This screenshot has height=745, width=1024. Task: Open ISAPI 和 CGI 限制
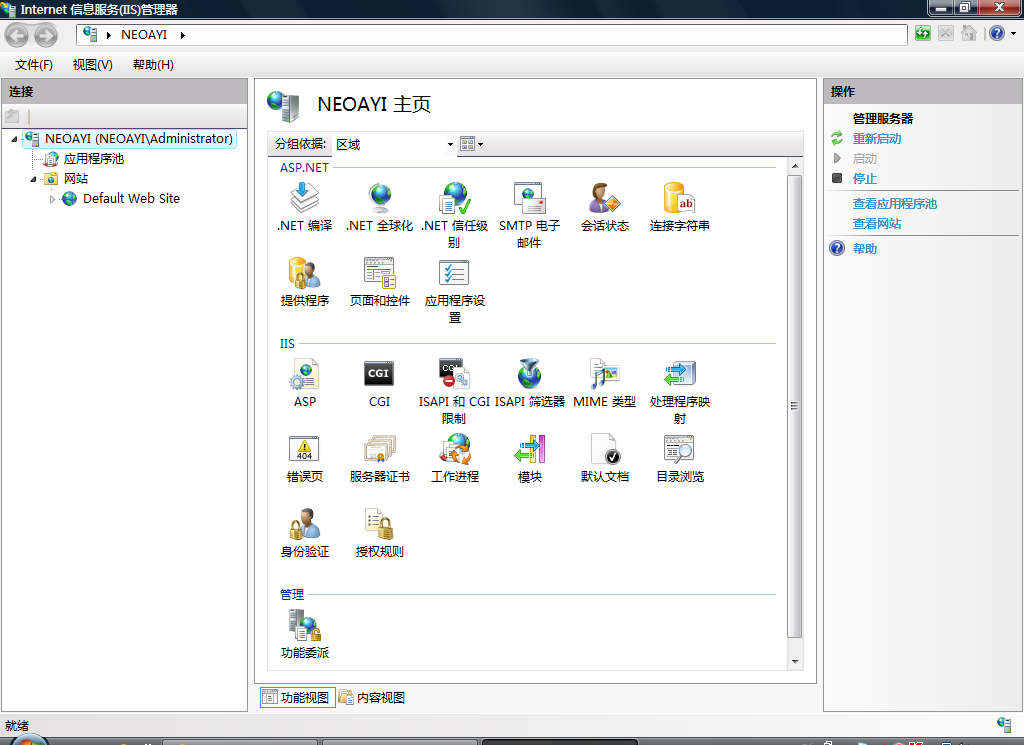pyautogui.click(x=455, y=392)
